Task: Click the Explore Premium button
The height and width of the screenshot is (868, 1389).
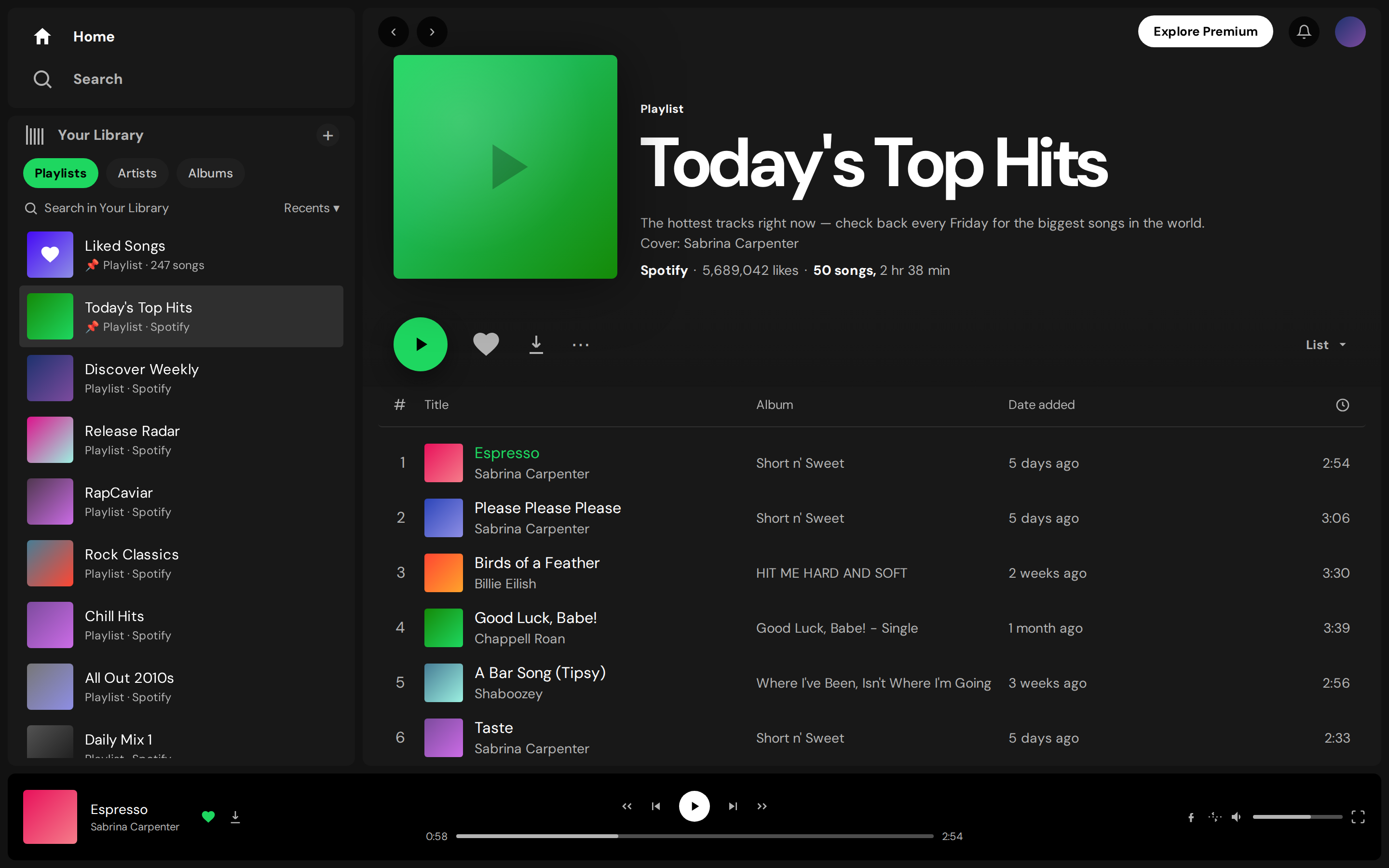Action: click(1205, 31)
